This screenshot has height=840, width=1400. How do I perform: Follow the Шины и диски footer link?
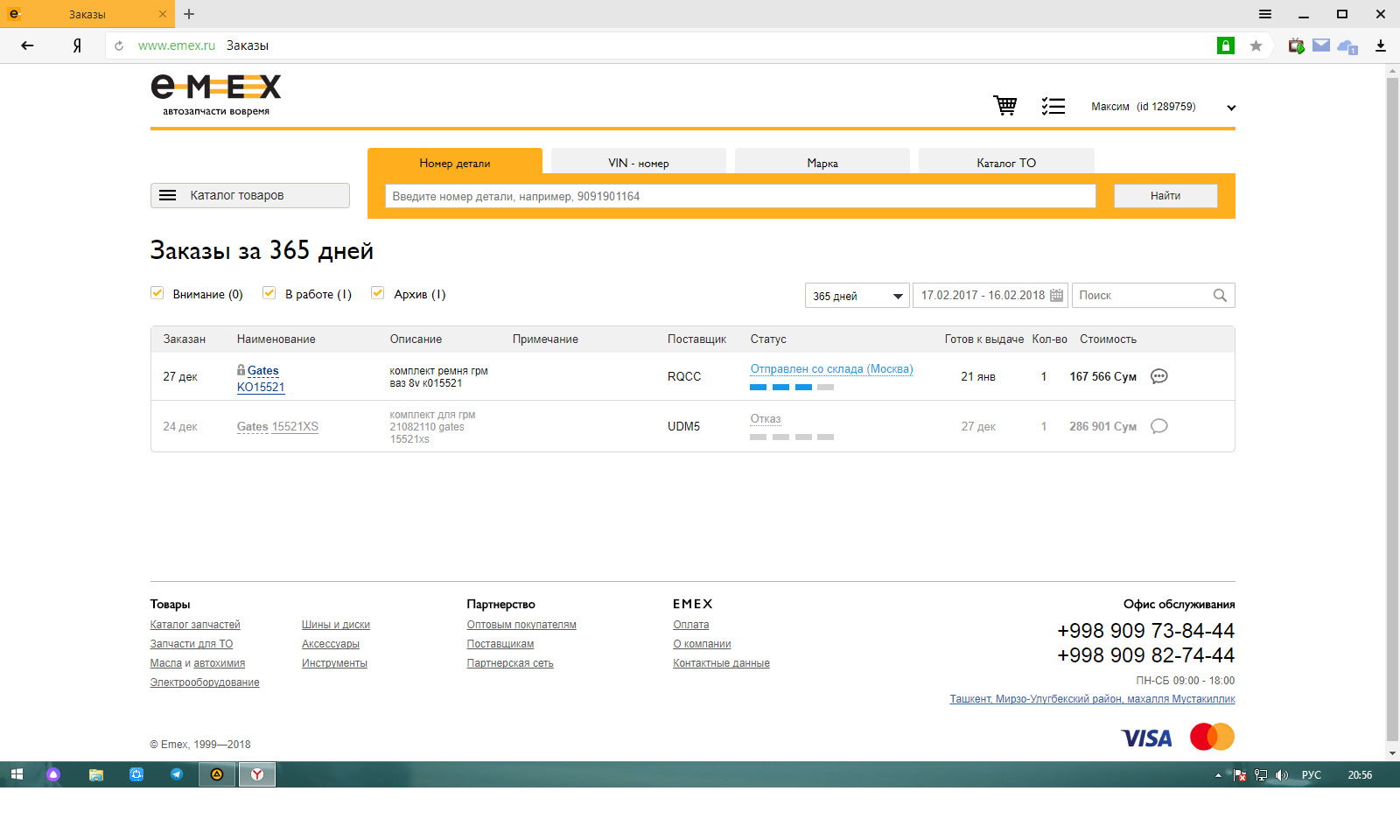336,625
